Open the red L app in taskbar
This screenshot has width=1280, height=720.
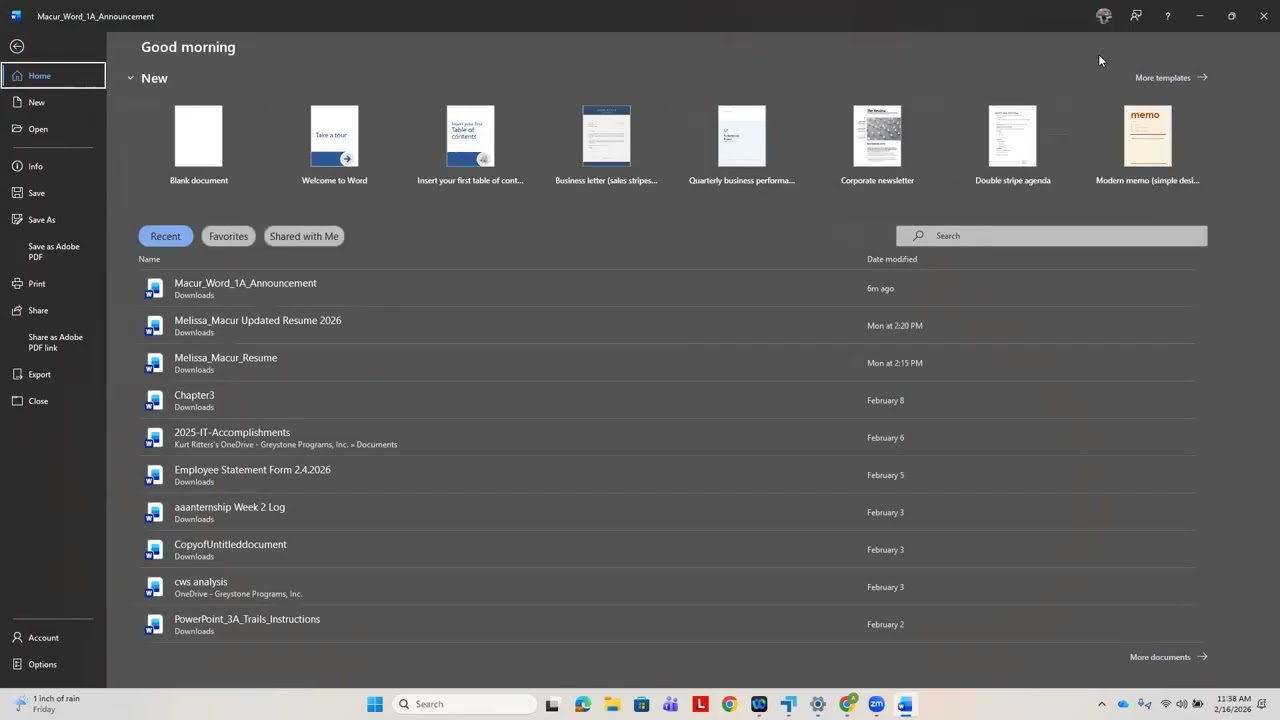(x=700, y=704)
